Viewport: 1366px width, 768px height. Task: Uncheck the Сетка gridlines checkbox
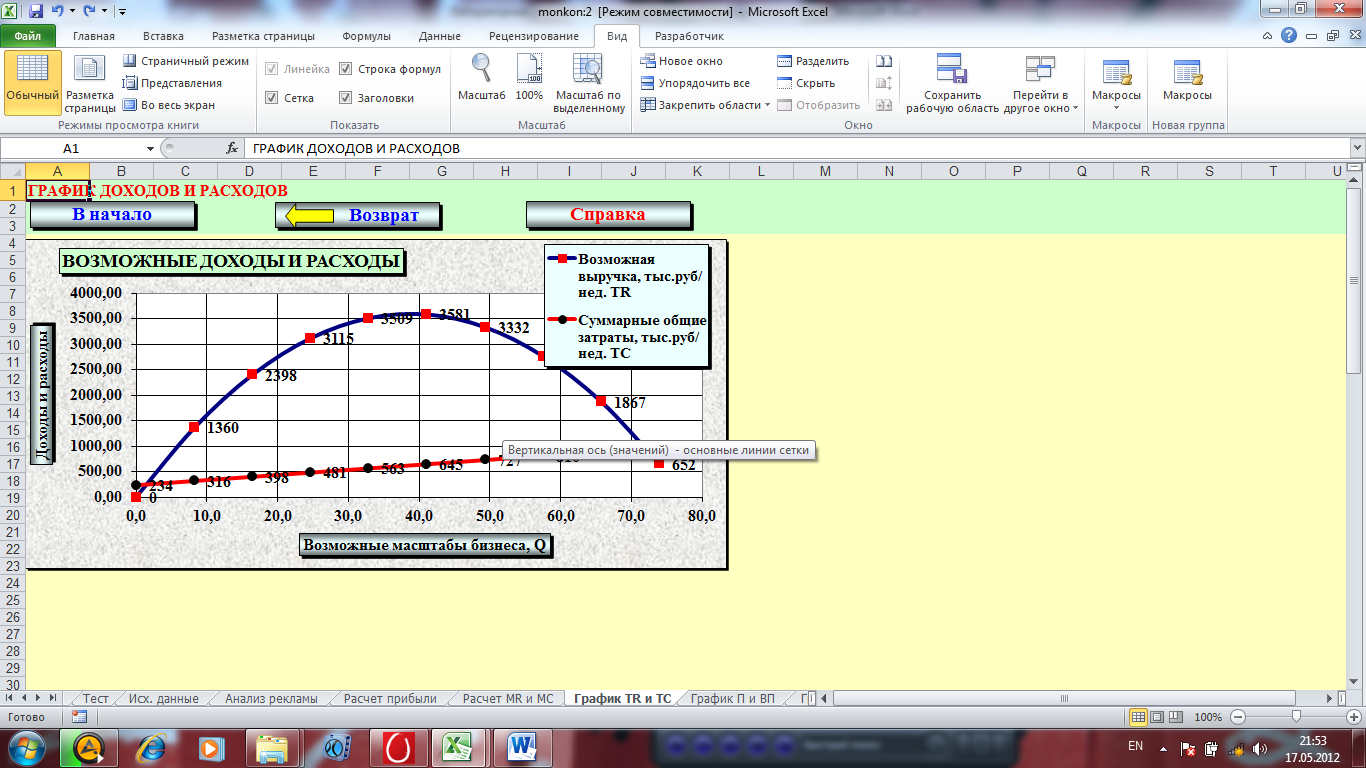click(272, 98)
